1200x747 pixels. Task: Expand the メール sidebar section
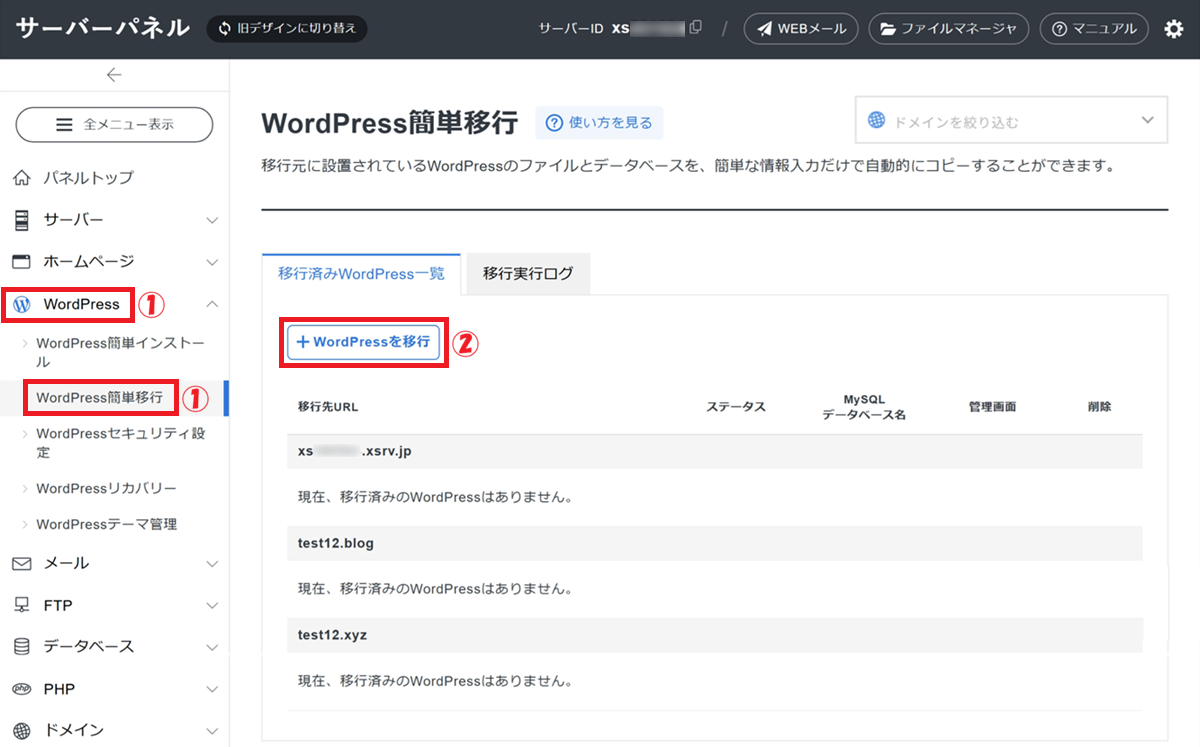114,564
